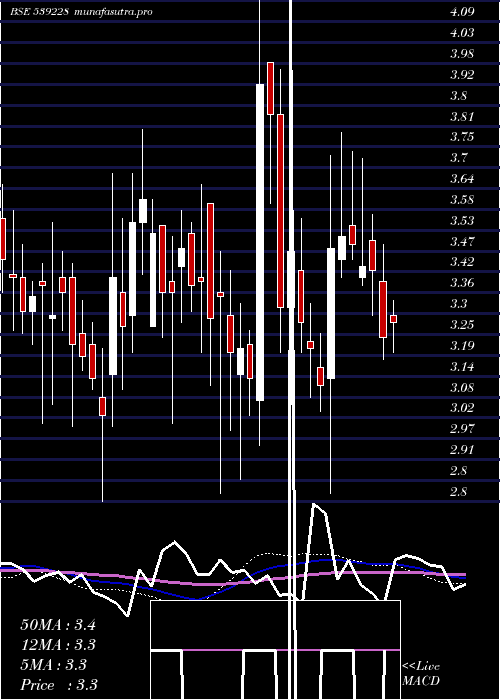Click the 3.7 price level label
This screenshot has width=500, height=700.
pyautogui.click(x=458, y=158)
